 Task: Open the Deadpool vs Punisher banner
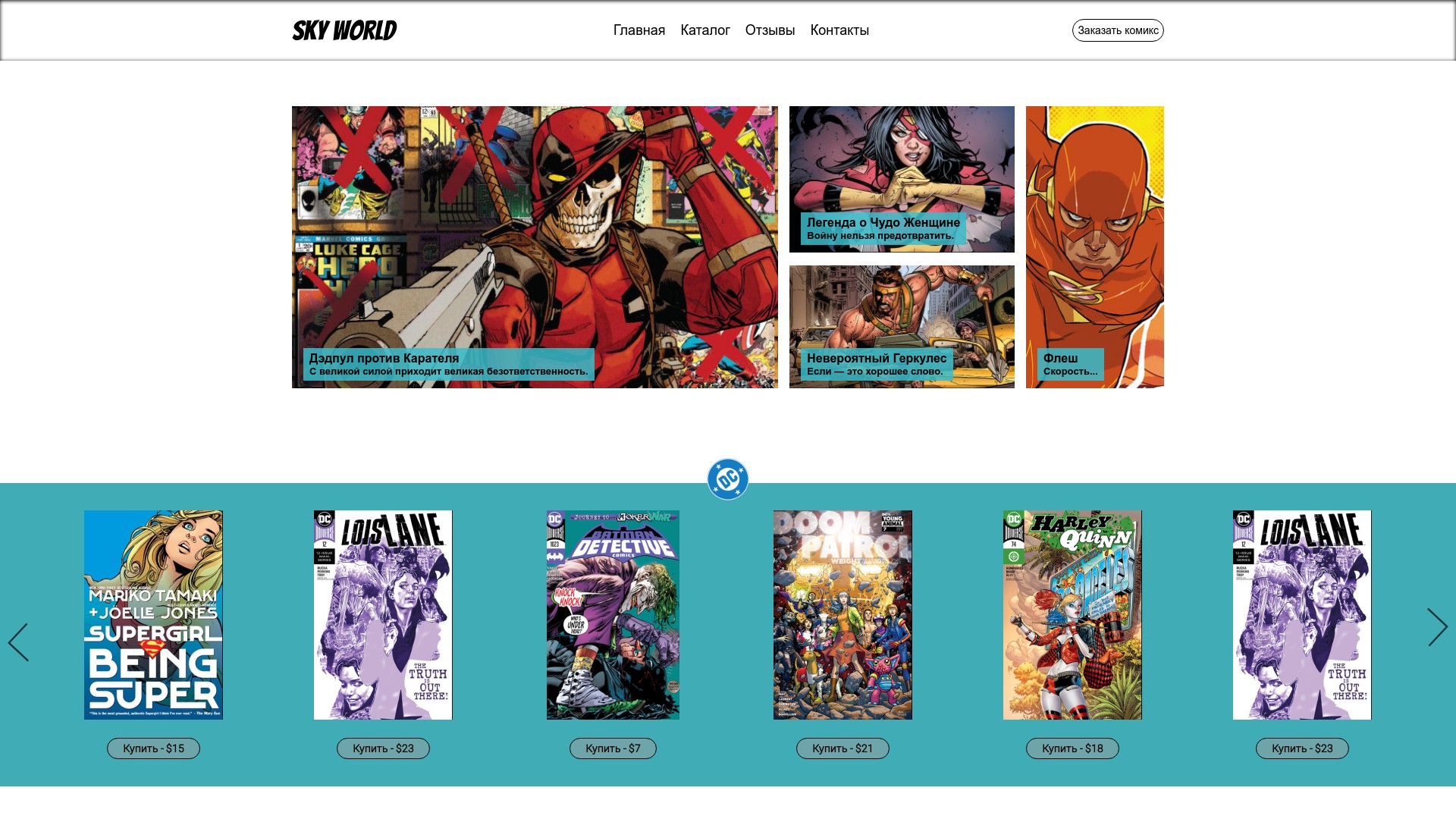pyautogui.click(x=535, y=247)
